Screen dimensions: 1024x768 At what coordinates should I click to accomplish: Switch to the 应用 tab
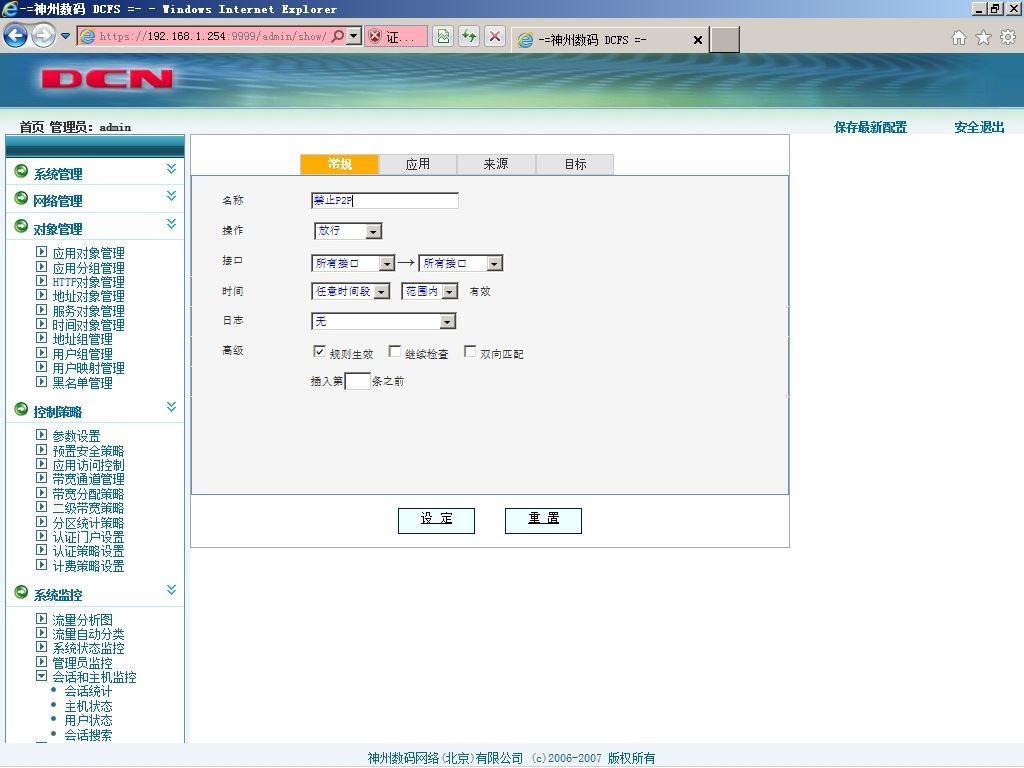point(418,164)
